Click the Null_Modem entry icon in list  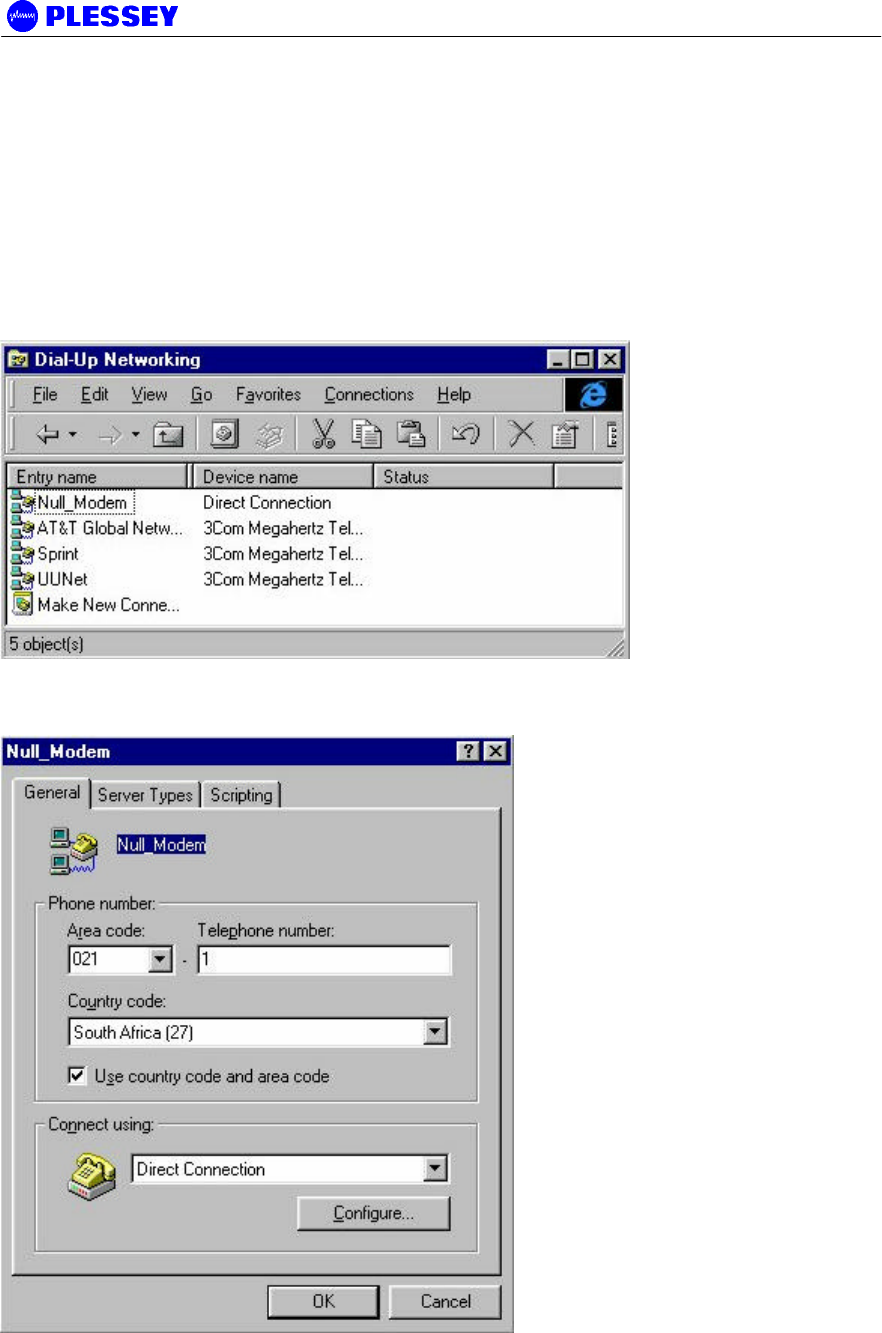tap(22, 502)
